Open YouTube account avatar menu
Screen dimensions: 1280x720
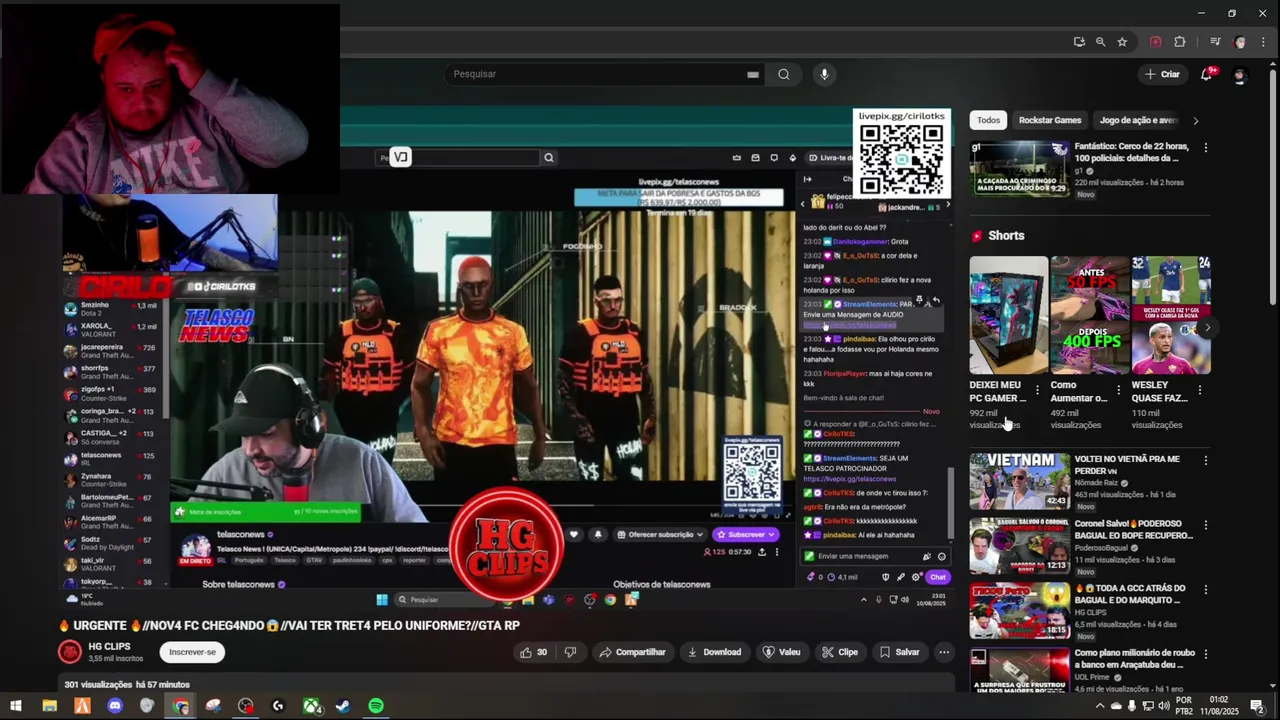tap(1240, 74)
